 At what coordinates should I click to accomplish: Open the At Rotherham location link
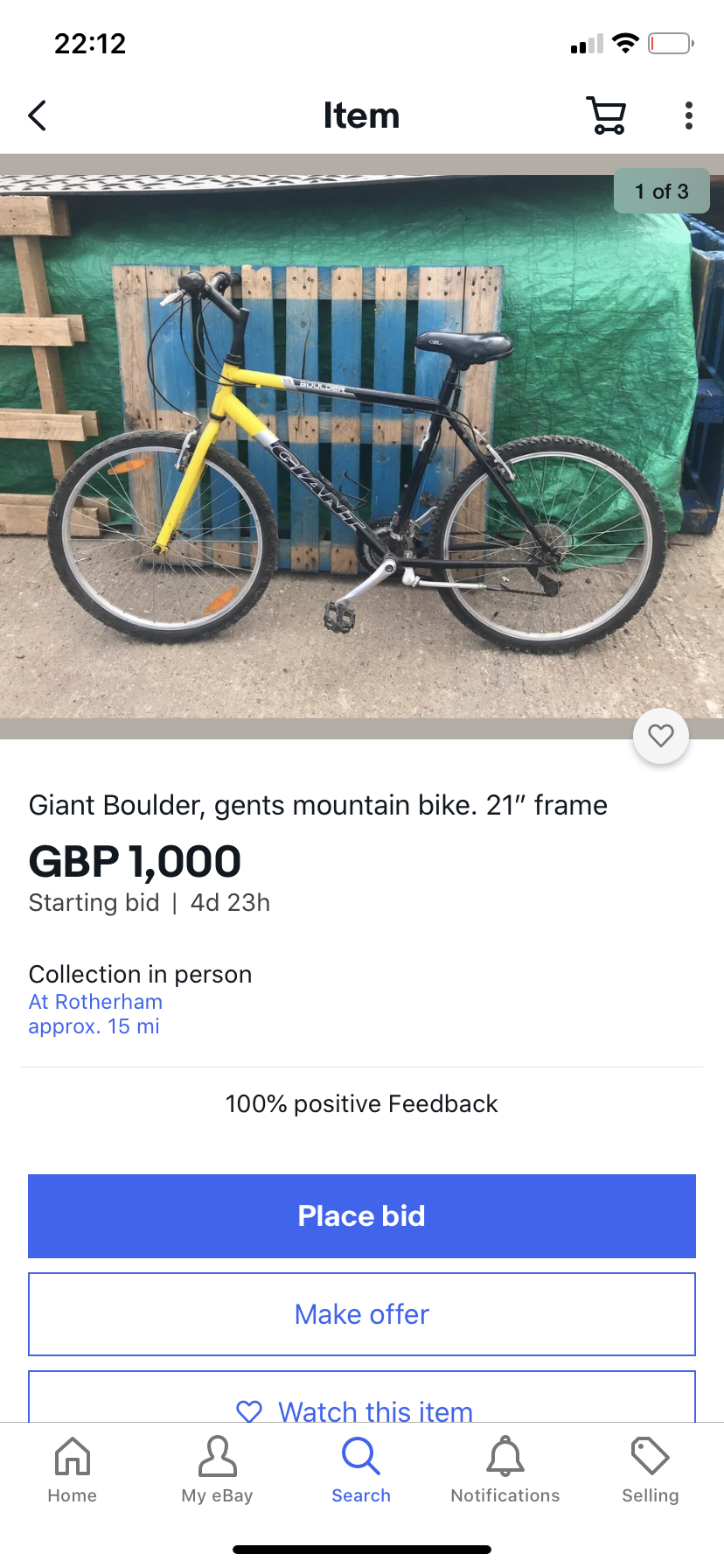pyautogui.click(x=95, y=1002)
